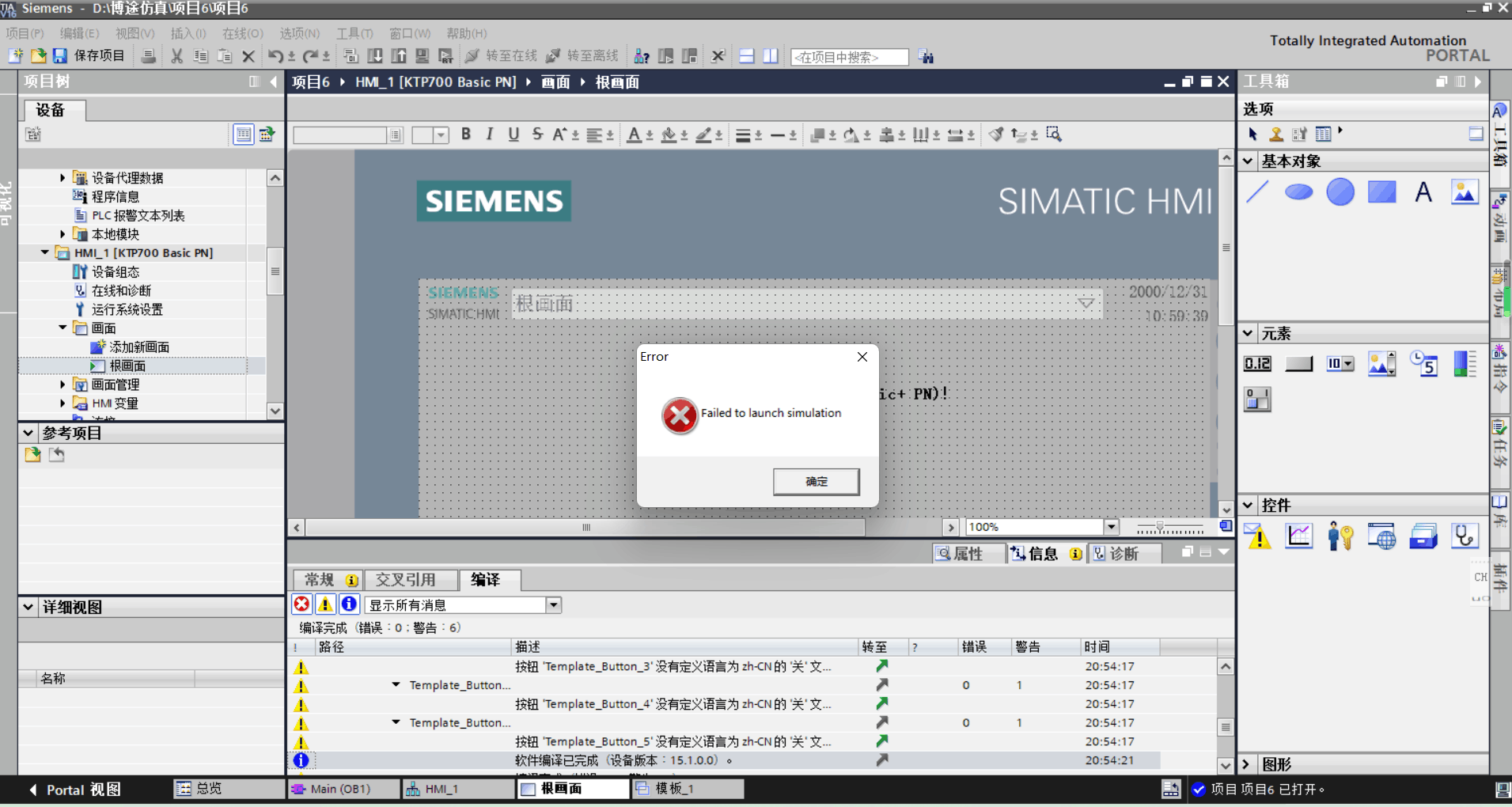The image size is (1512, 807).
Task: Select the Text field 'A' tool
Action: click(x=1423, y=192)
